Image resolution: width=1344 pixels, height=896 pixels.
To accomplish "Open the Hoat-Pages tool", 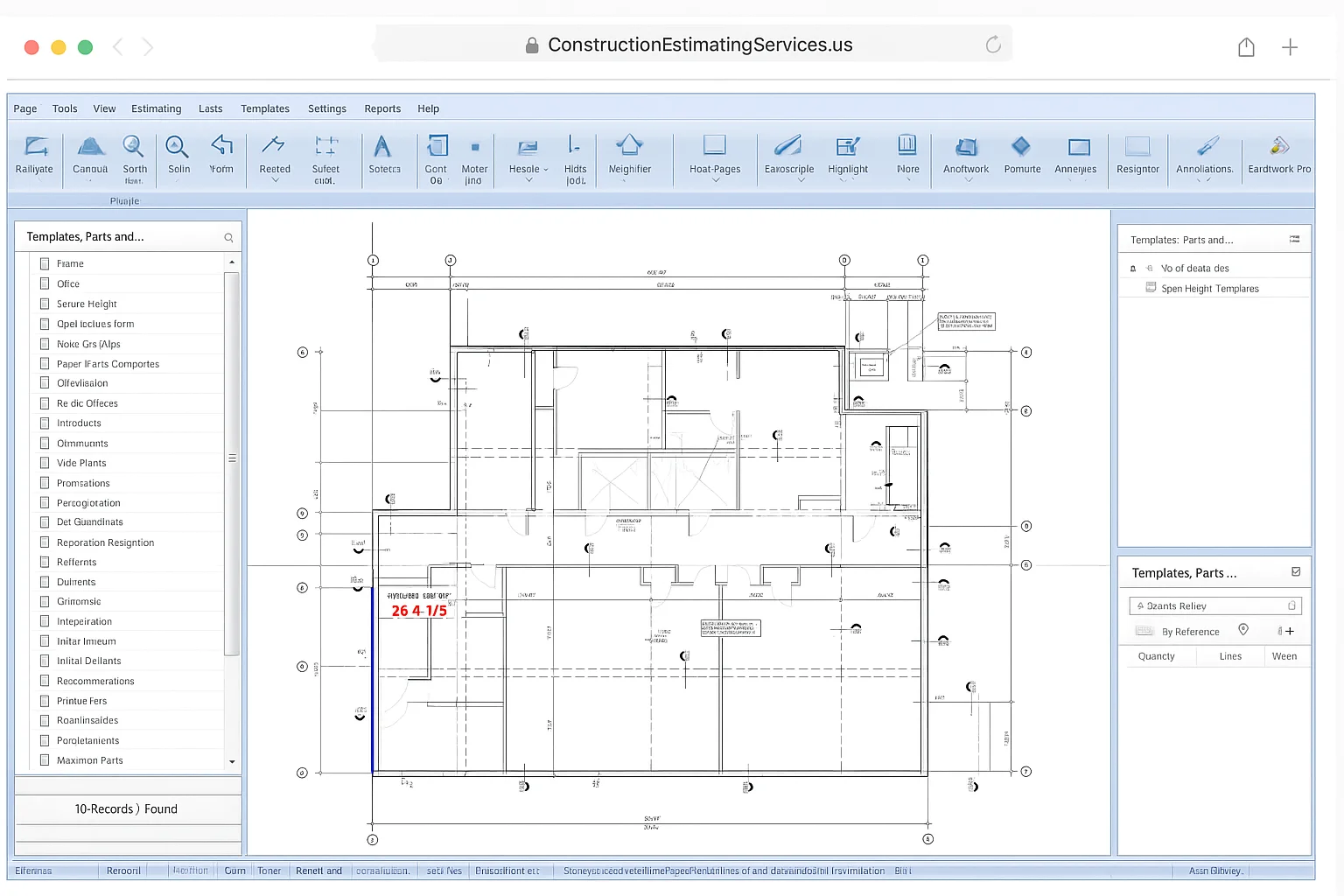I will [x=715, y=145].
